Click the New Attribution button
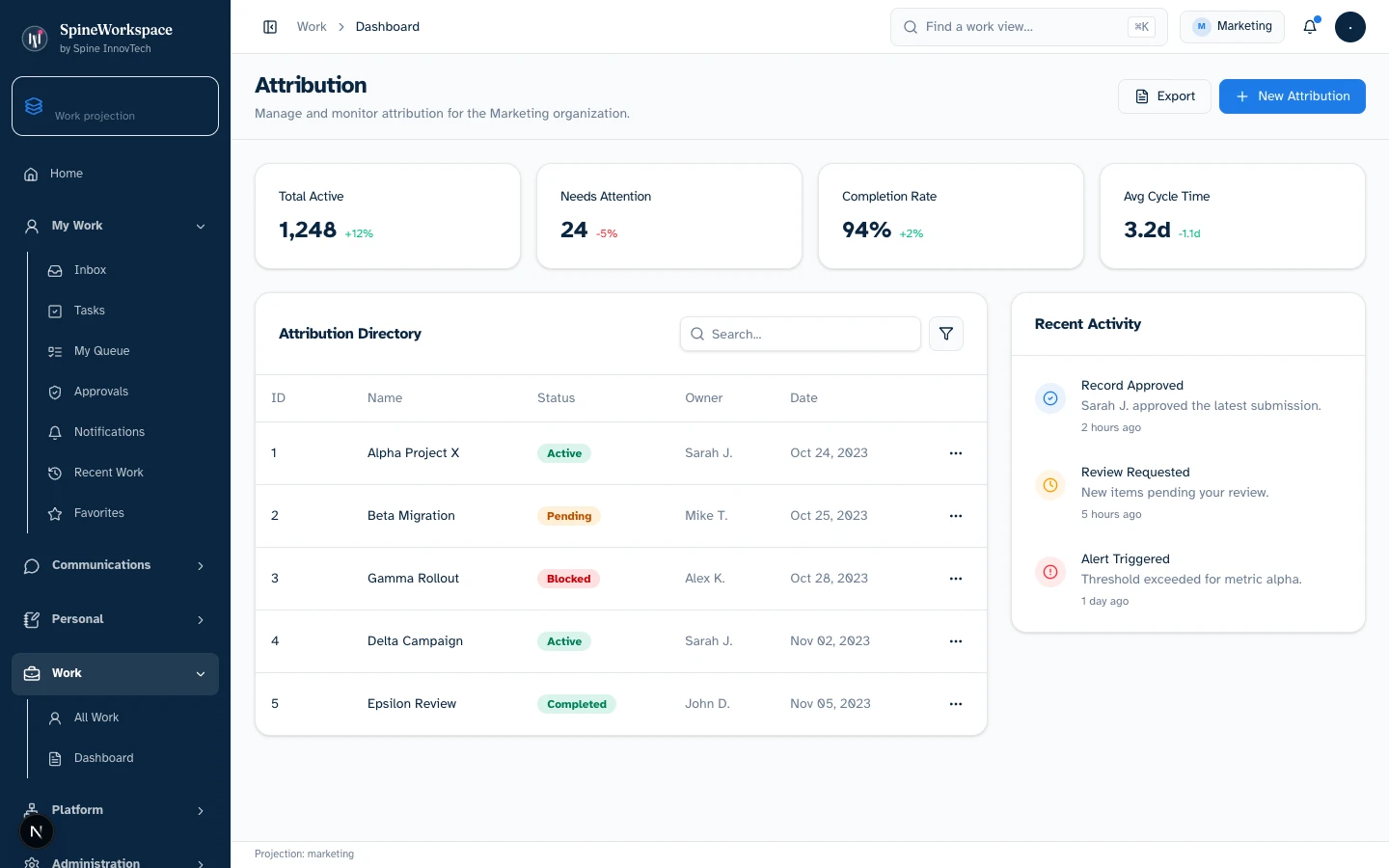This screenshot has width=1389, height=868. pyautogui.click(x=1293, y=96)
